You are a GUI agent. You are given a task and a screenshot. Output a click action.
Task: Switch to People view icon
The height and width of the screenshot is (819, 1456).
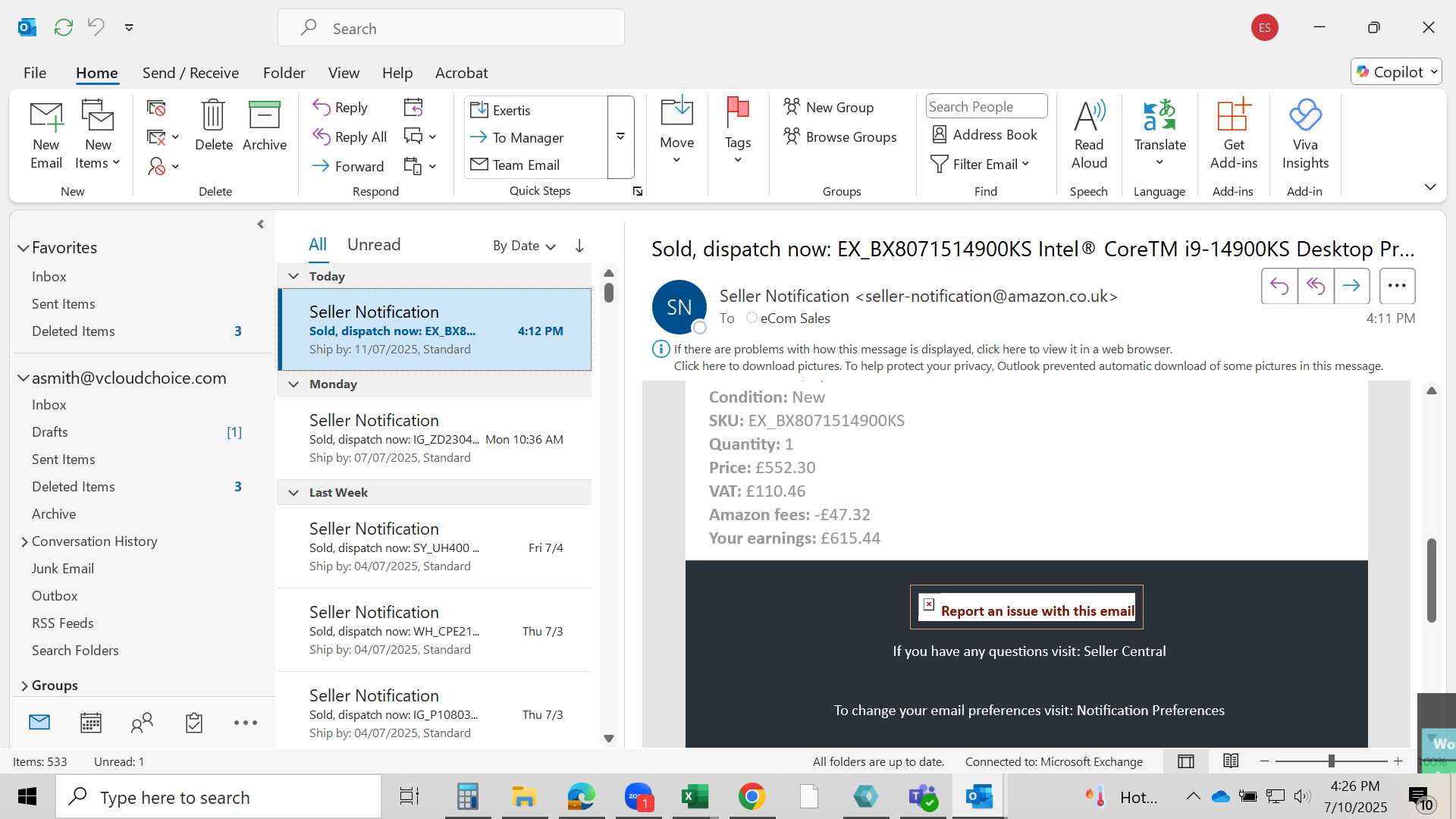tap(142, 723)
